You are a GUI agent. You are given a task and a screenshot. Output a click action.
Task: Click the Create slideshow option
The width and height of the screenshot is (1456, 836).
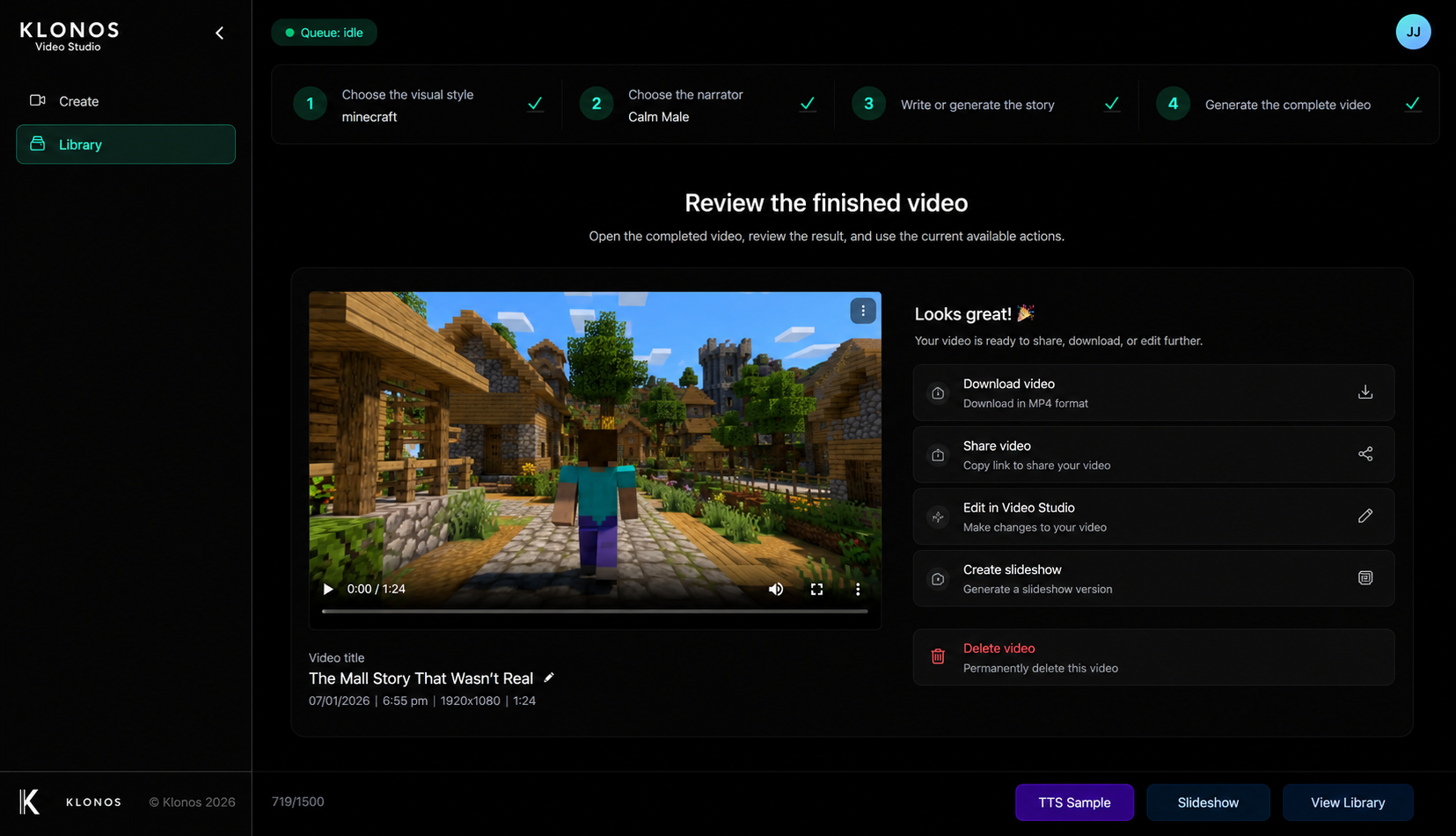(1153, 578)
